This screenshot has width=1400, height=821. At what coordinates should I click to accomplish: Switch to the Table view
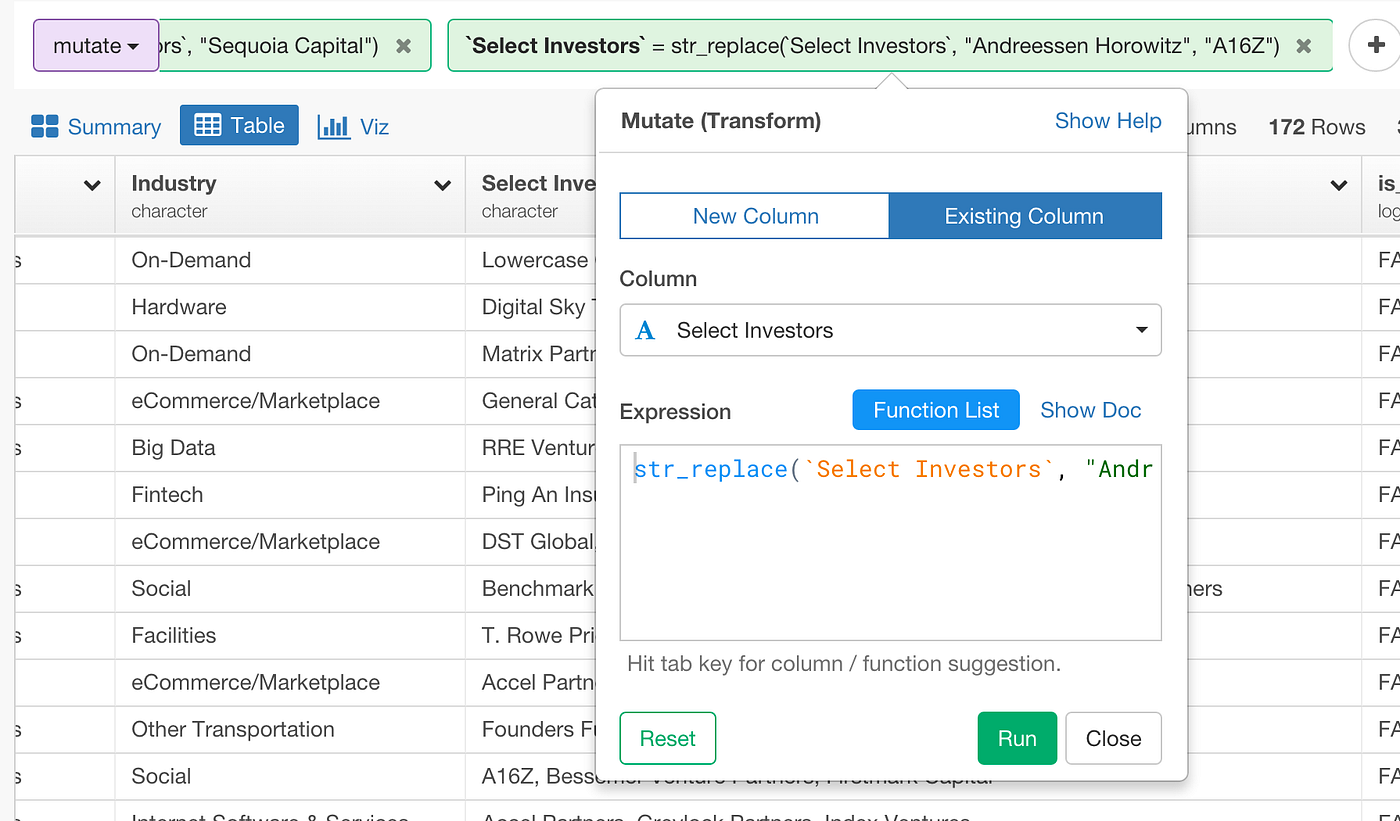click(x=239, y=126)
